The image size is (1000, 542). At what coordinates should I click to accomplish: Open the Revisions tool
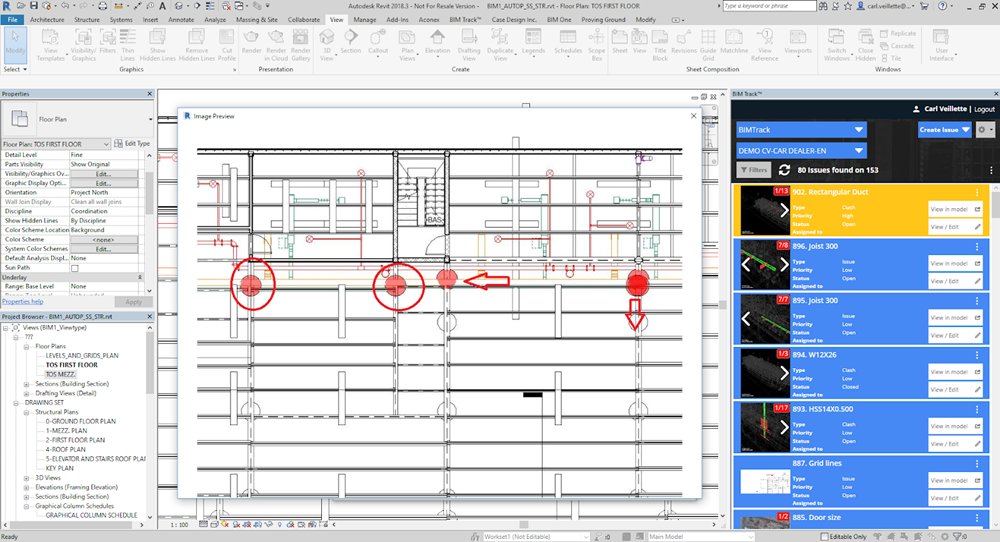[684, 42]
